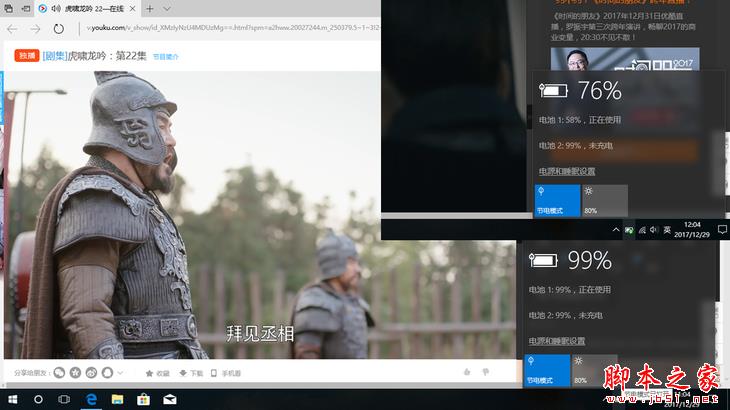The height and width of the screenshot is (410, 730).
Task: Share video to Weibo
Action: tap(91, 373)
